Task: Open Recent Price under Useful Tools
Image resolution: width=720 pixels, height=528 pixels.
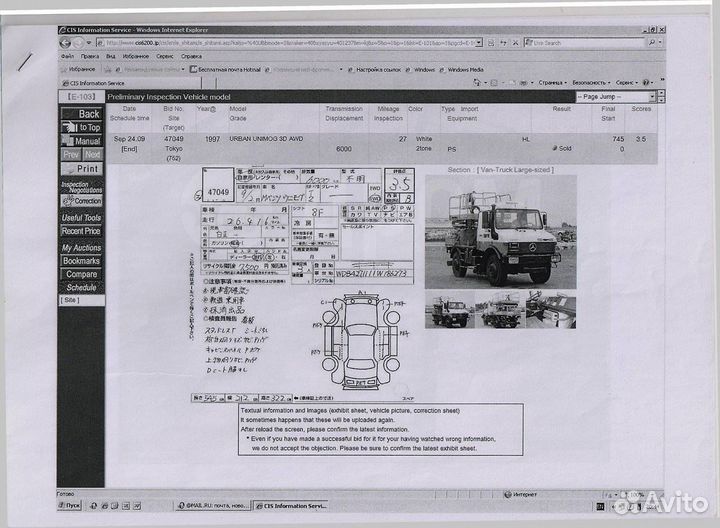Action: pos(81,231)
